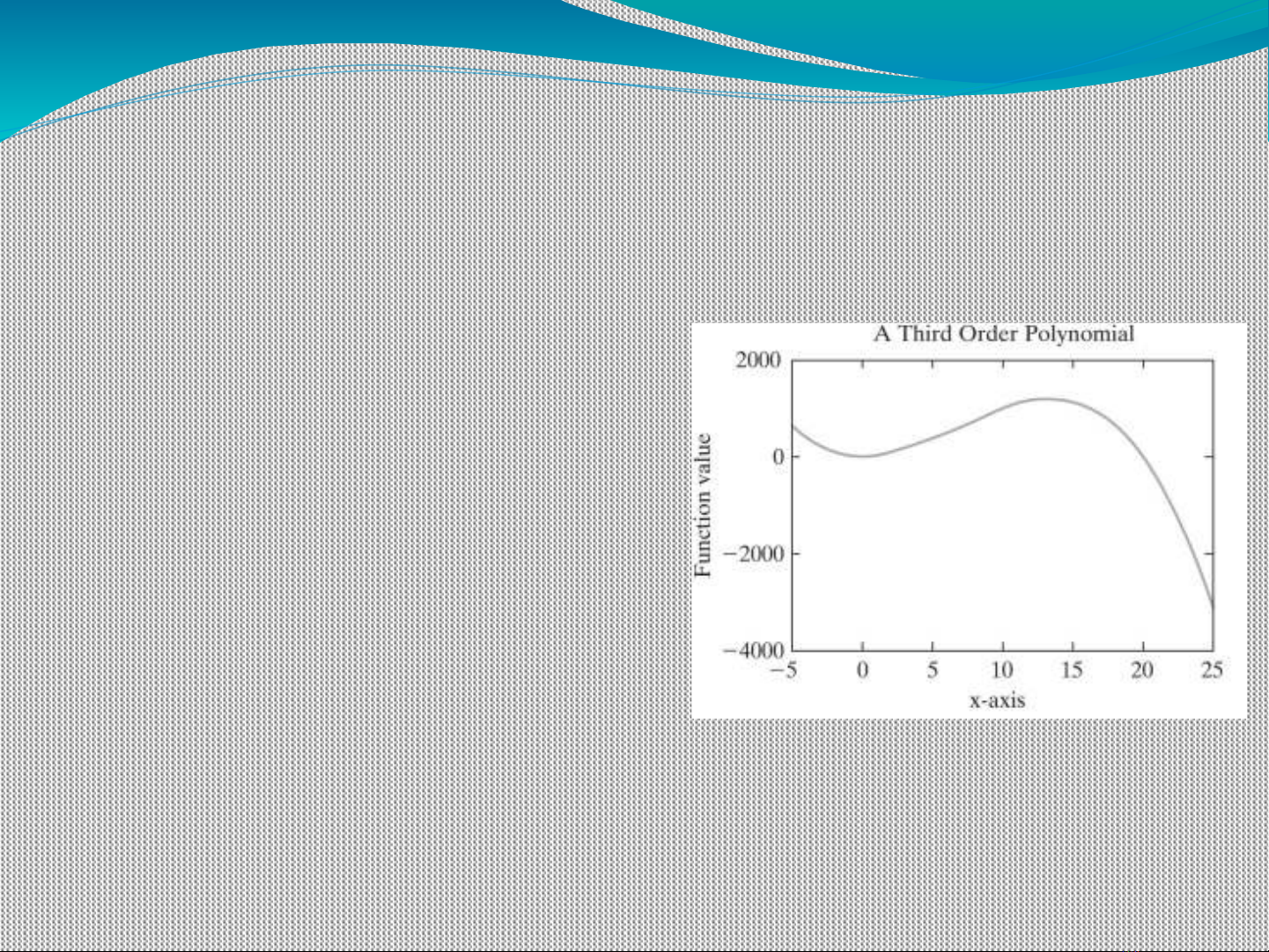Click the 20 tick label on x-axis
This screenshot has height=952, width=1269.
1142,670
